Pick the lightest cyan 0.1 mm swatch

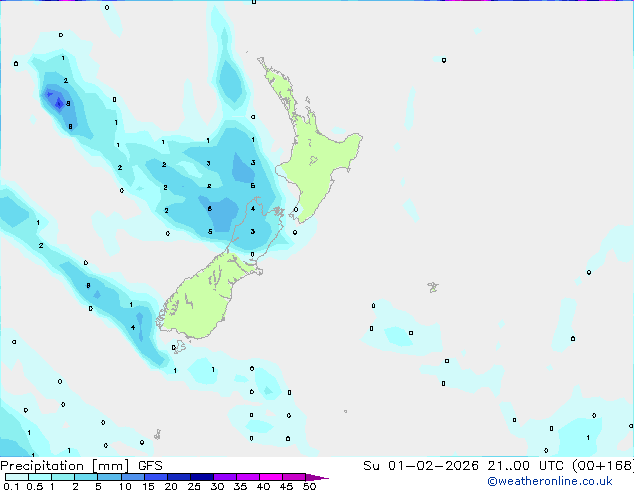coord(17,477)
